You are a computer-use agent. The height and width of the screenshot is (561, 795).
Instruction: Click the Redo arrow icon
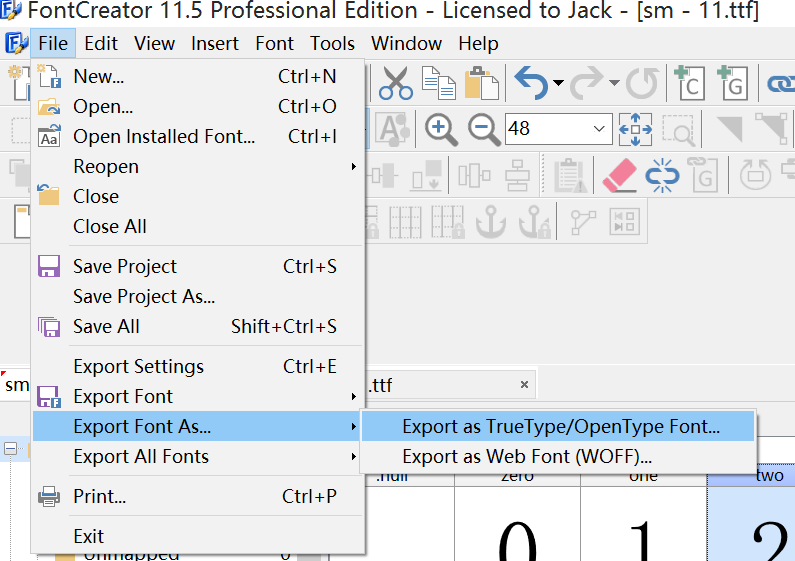[x=587, y=83]
